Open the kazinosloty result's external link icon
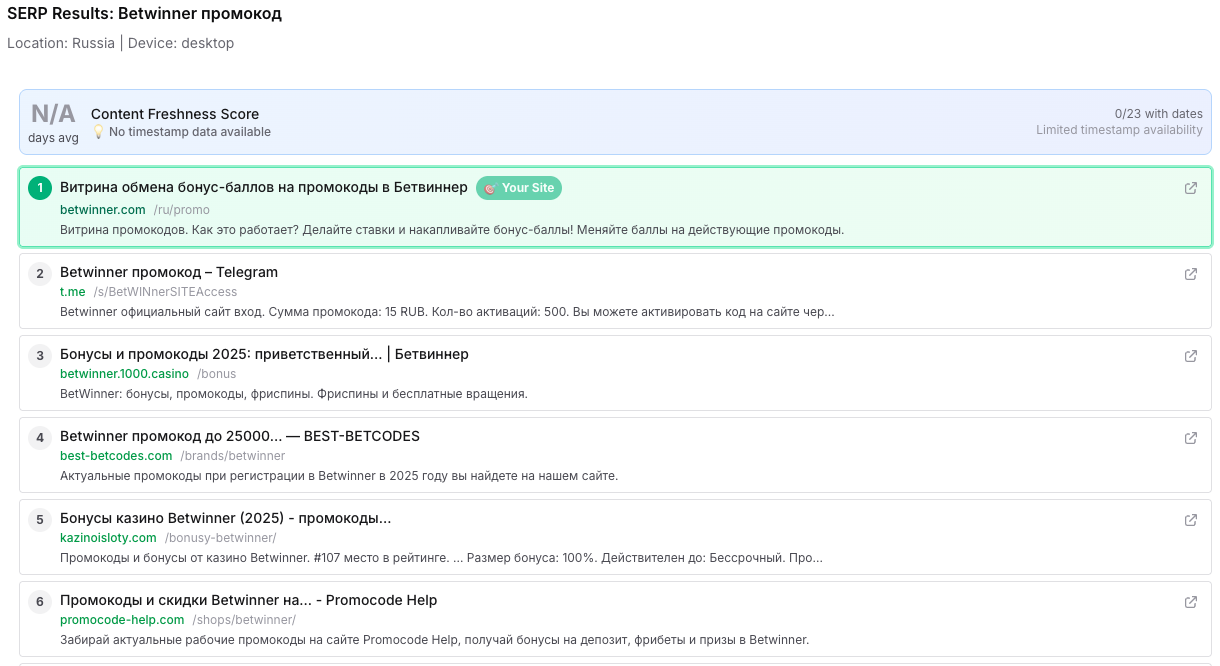Image resolution: width=1220 pixels, height=666 pixels. [1190, 519]
